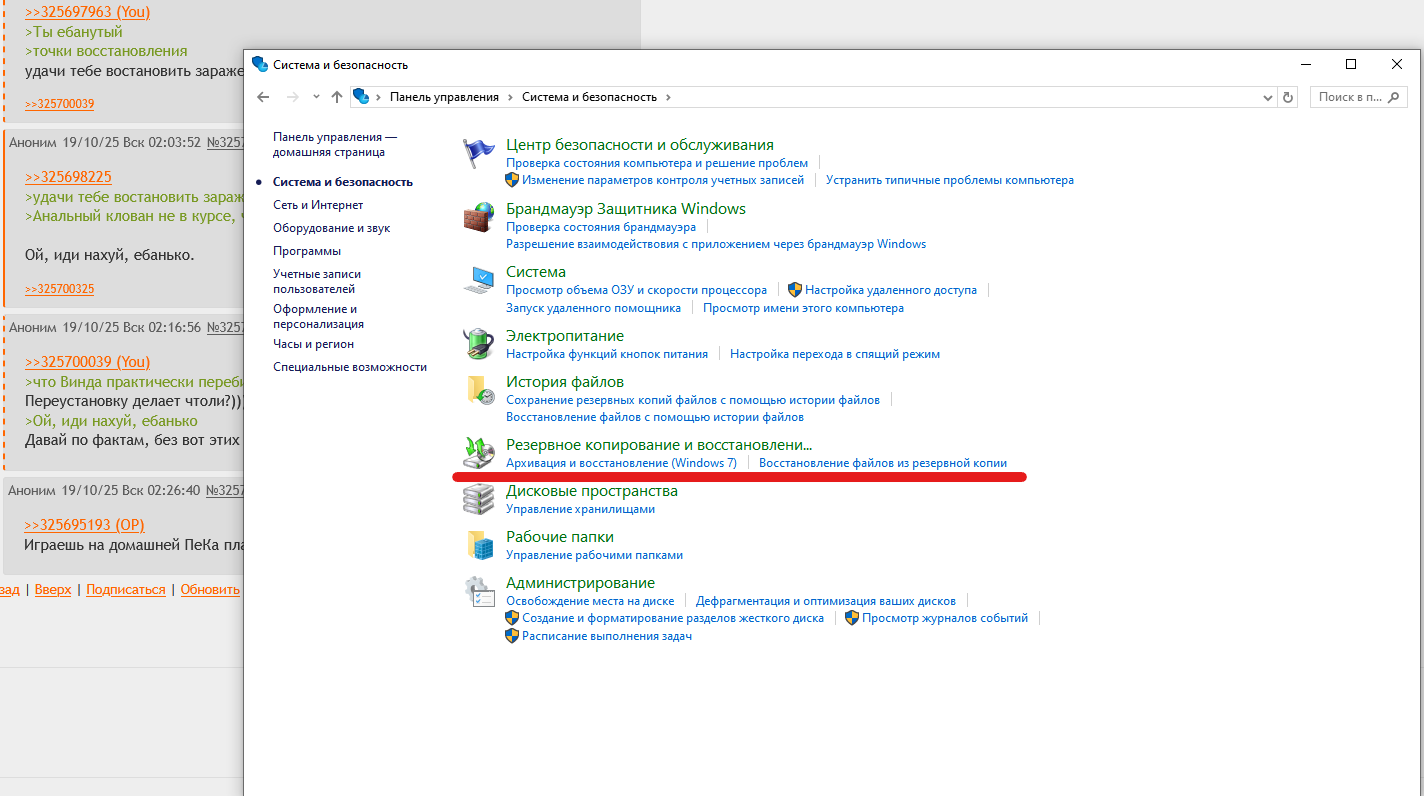Click the Control Panel icon in the address bar
The width and height of the screenshot is (1424, 796).
pos(361,97)
